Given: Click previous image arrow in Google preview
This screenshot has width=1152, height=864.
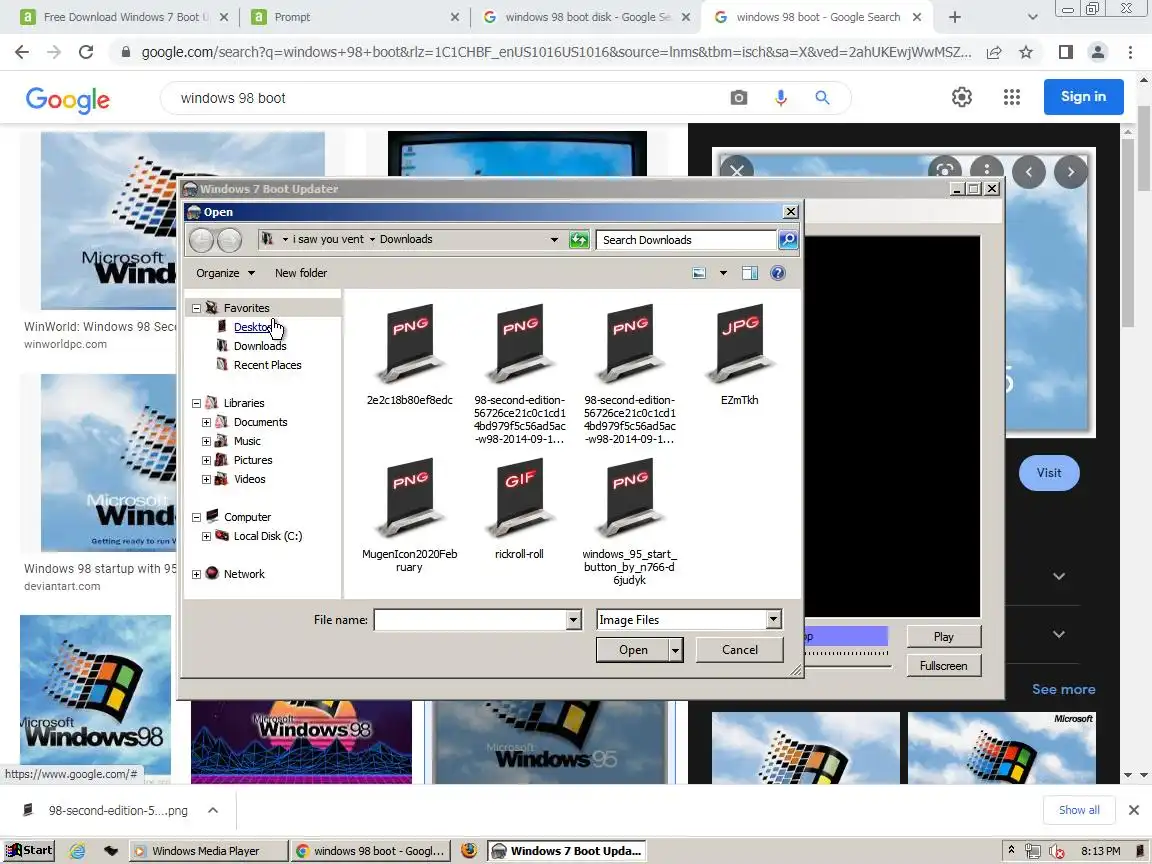Looking at the screenshot, I should [x=1029, y=172].
